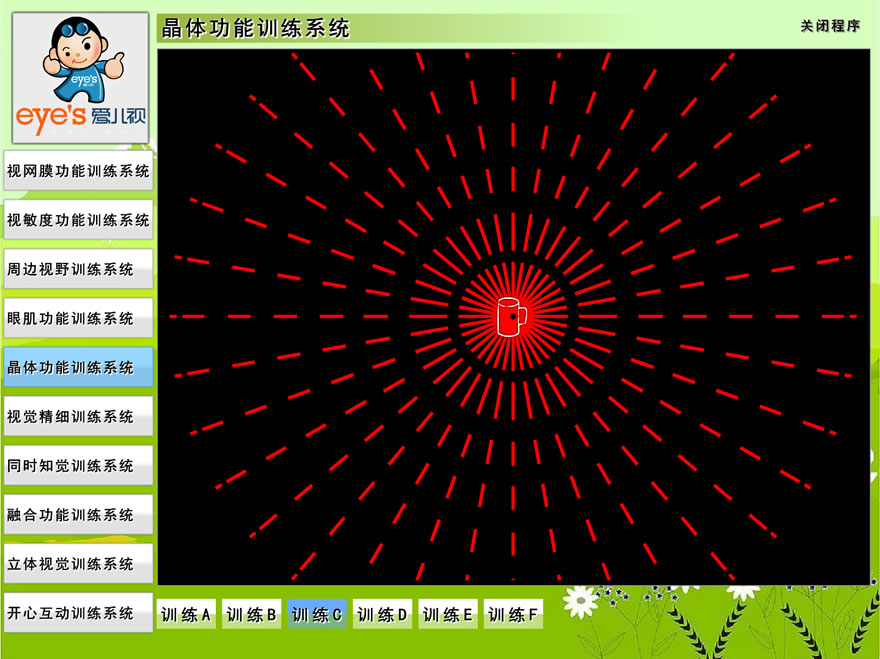Select the 训练B tab
Screen dimensions: 880x659
coord(251,614)
